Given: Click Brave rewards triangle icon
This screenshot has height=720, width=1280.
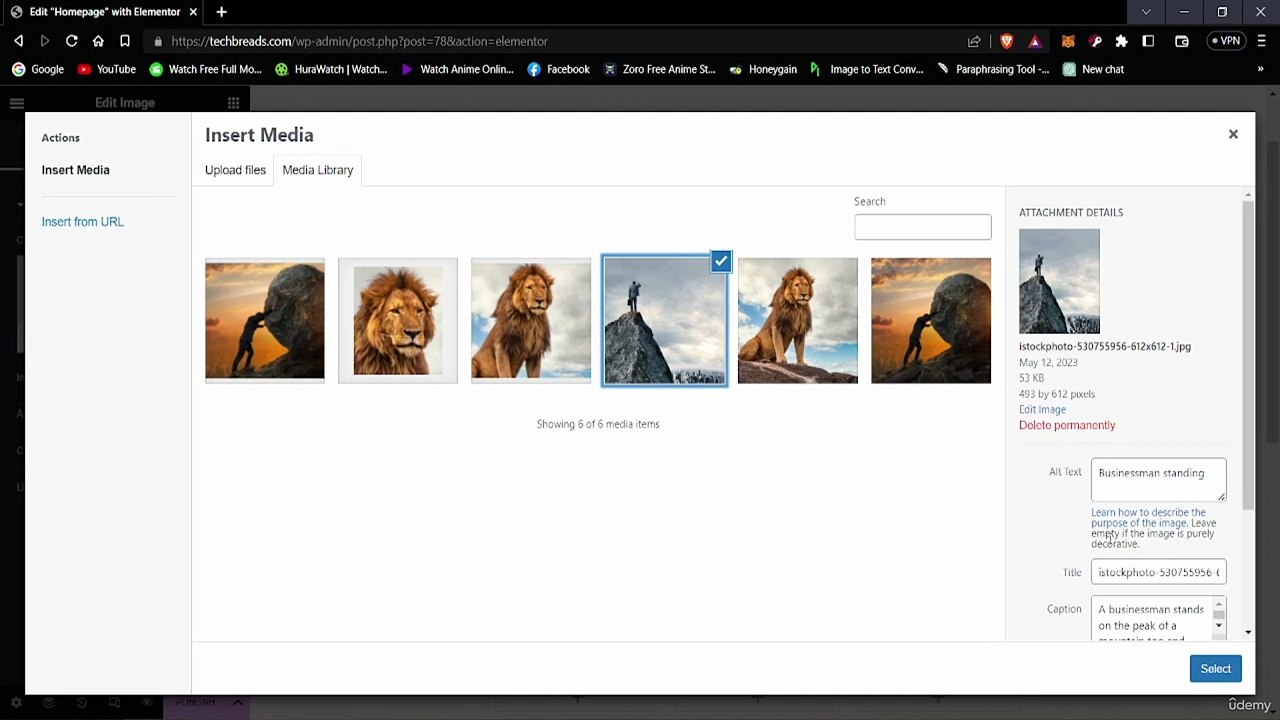Looking at the screenshot, I should point(1035,41).
